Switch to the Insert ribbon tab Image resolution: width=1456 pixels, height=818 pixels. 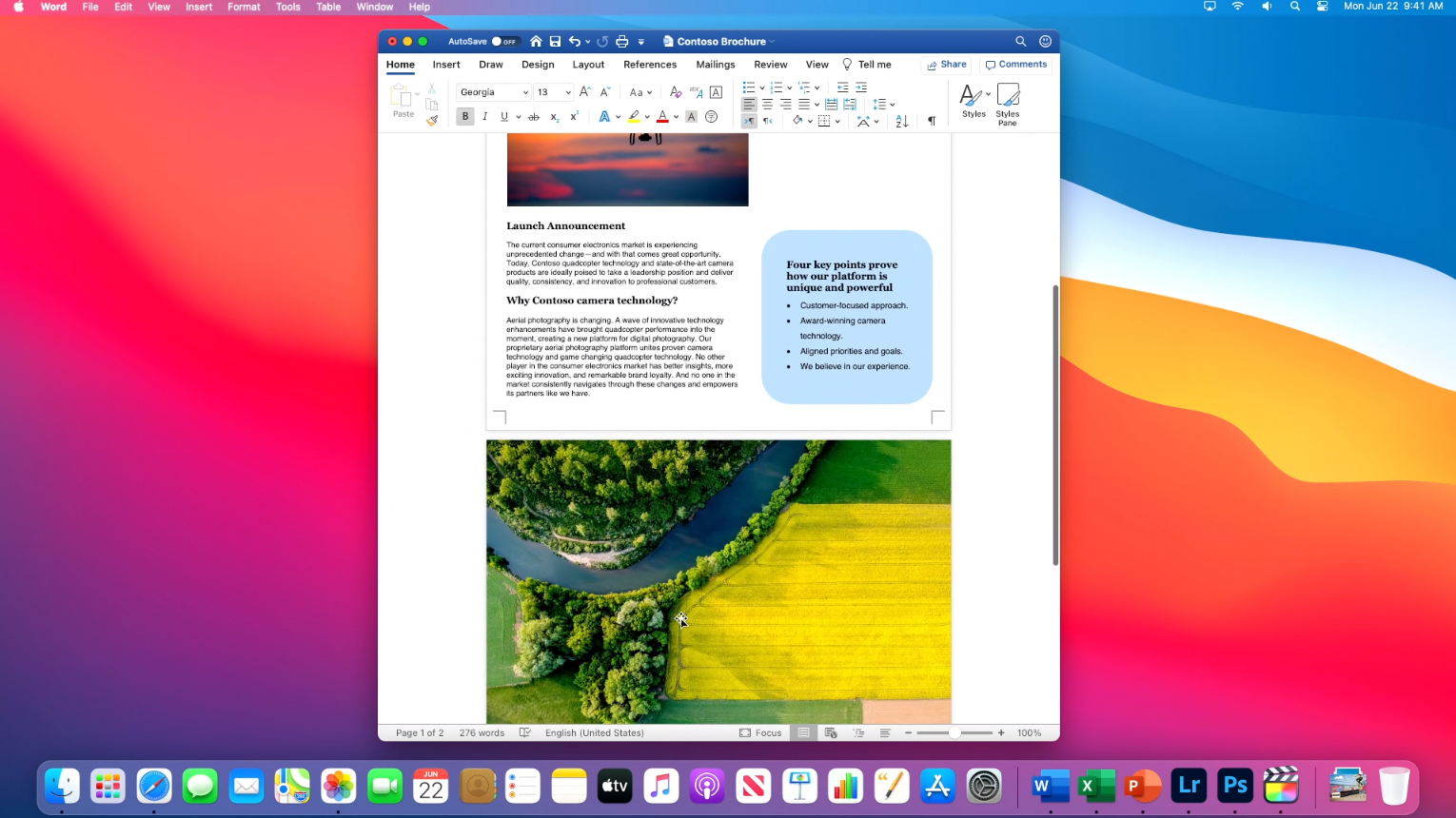[x=445, y=65]
